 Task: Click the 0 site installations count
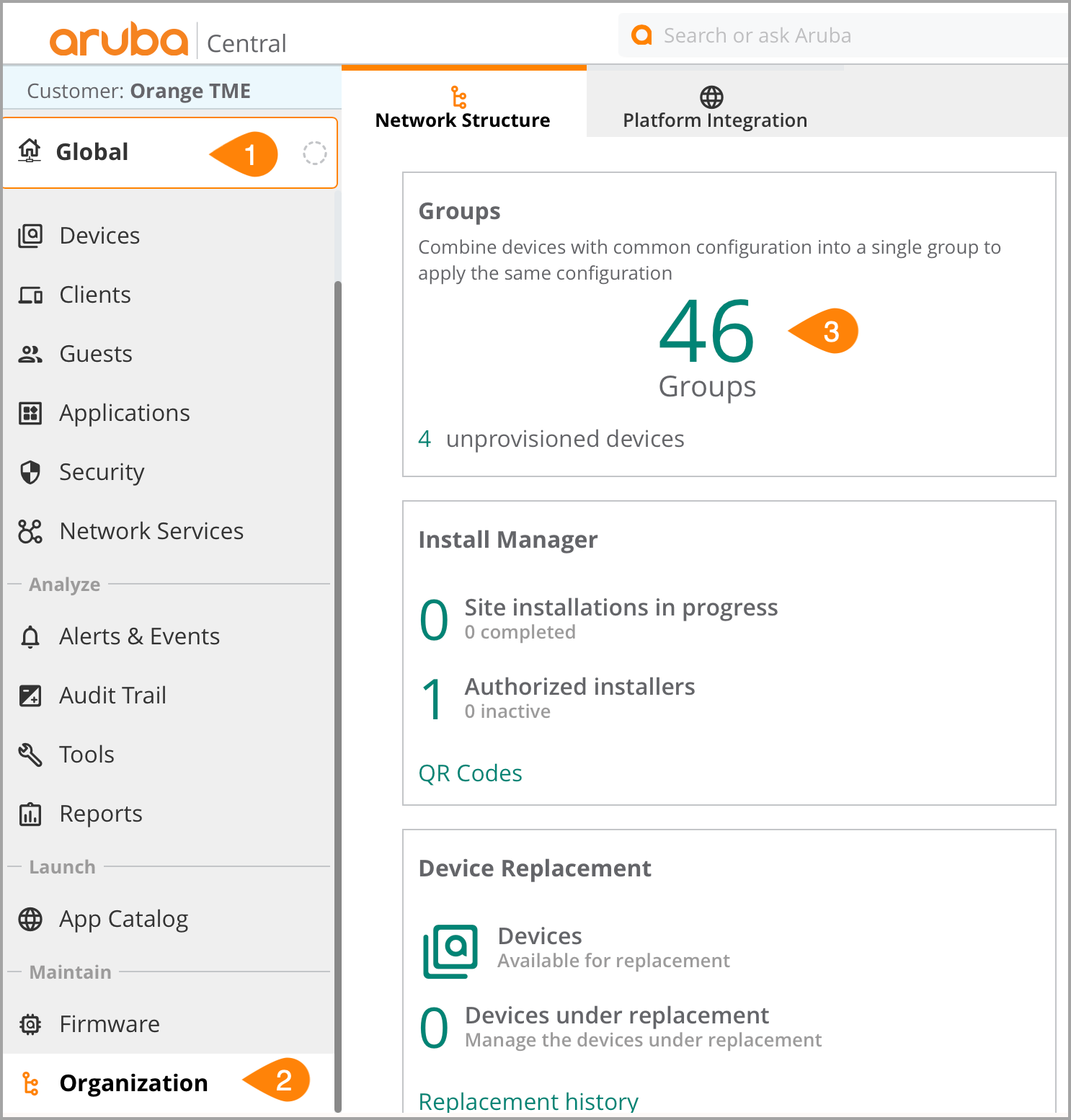pos(434,621)
